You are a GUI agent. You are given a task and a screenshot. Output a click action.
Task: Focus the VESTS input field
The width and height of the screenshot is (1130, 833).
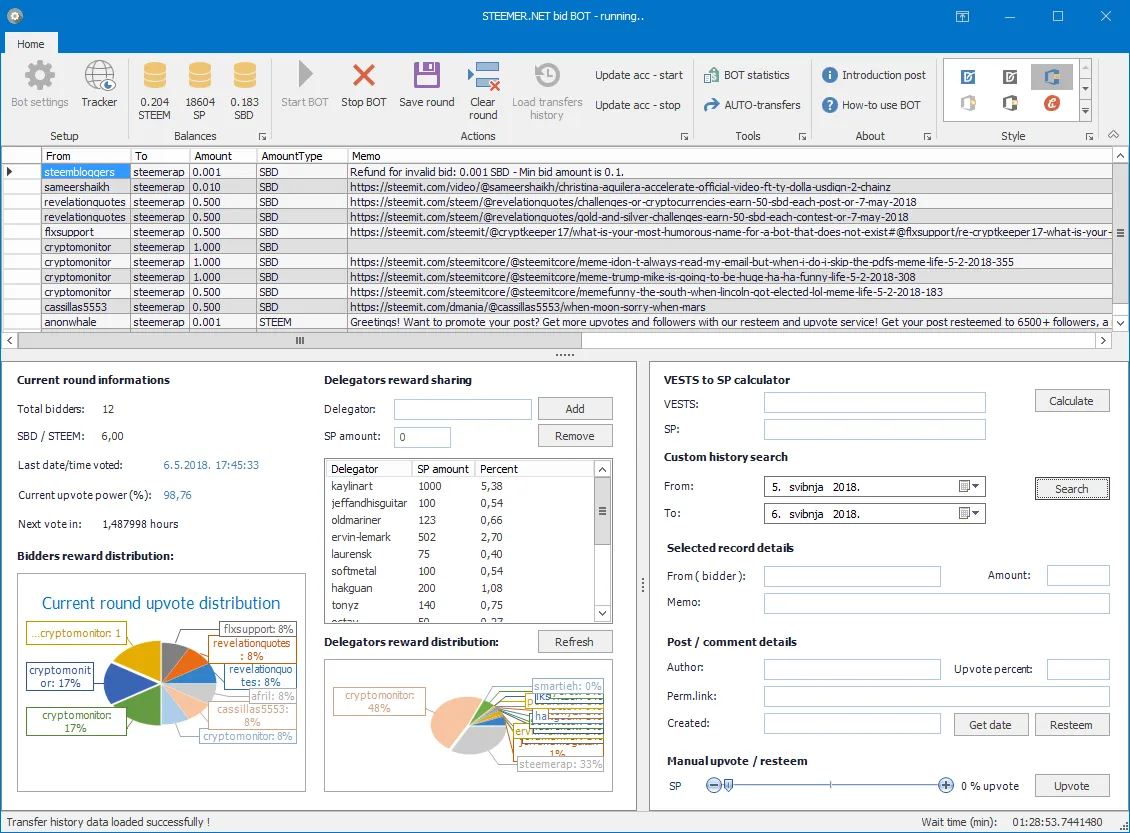tap(874, 403)
